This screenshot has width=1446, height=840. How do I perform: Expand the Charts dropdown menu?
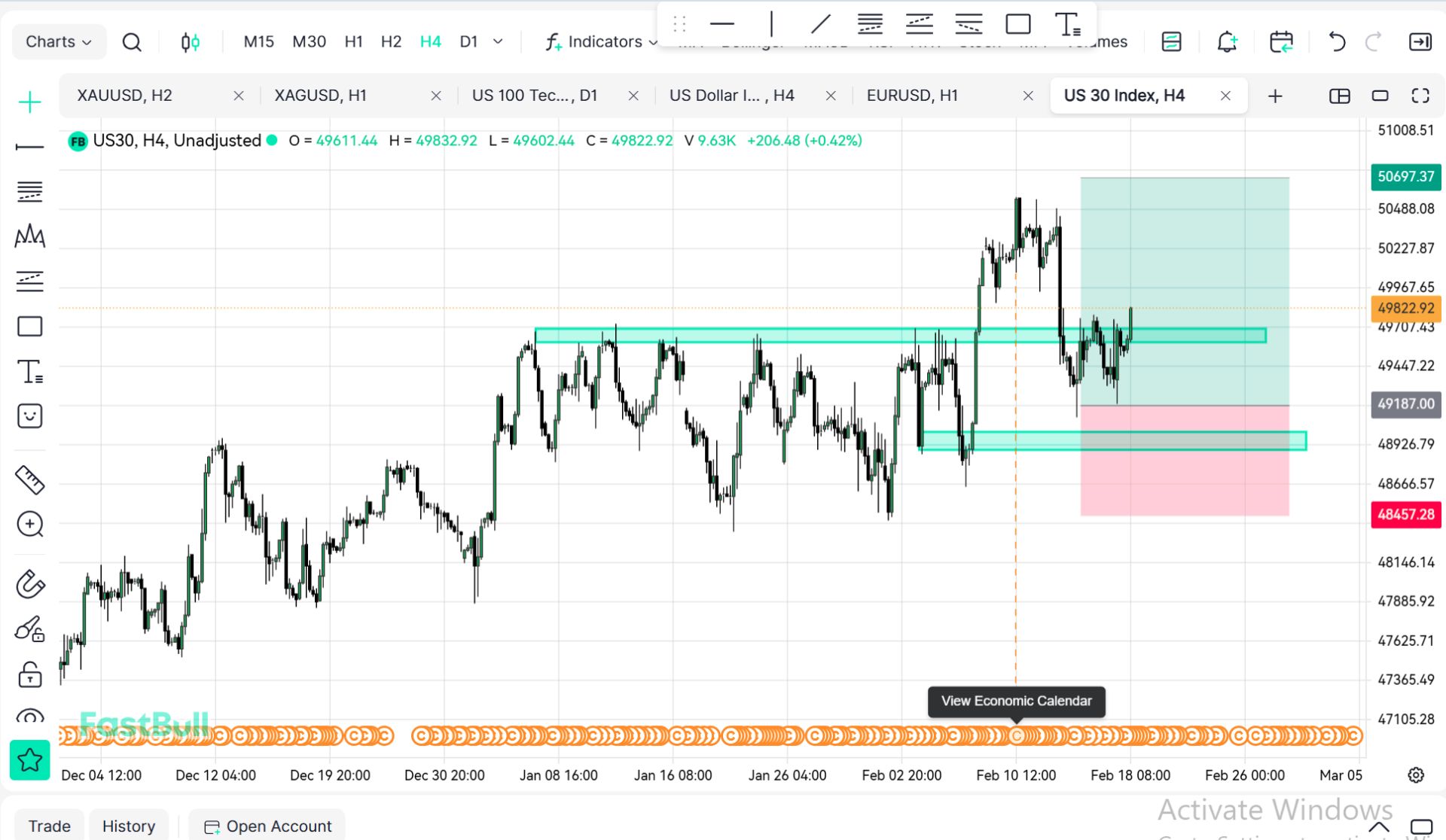click(x=59, y=42)
